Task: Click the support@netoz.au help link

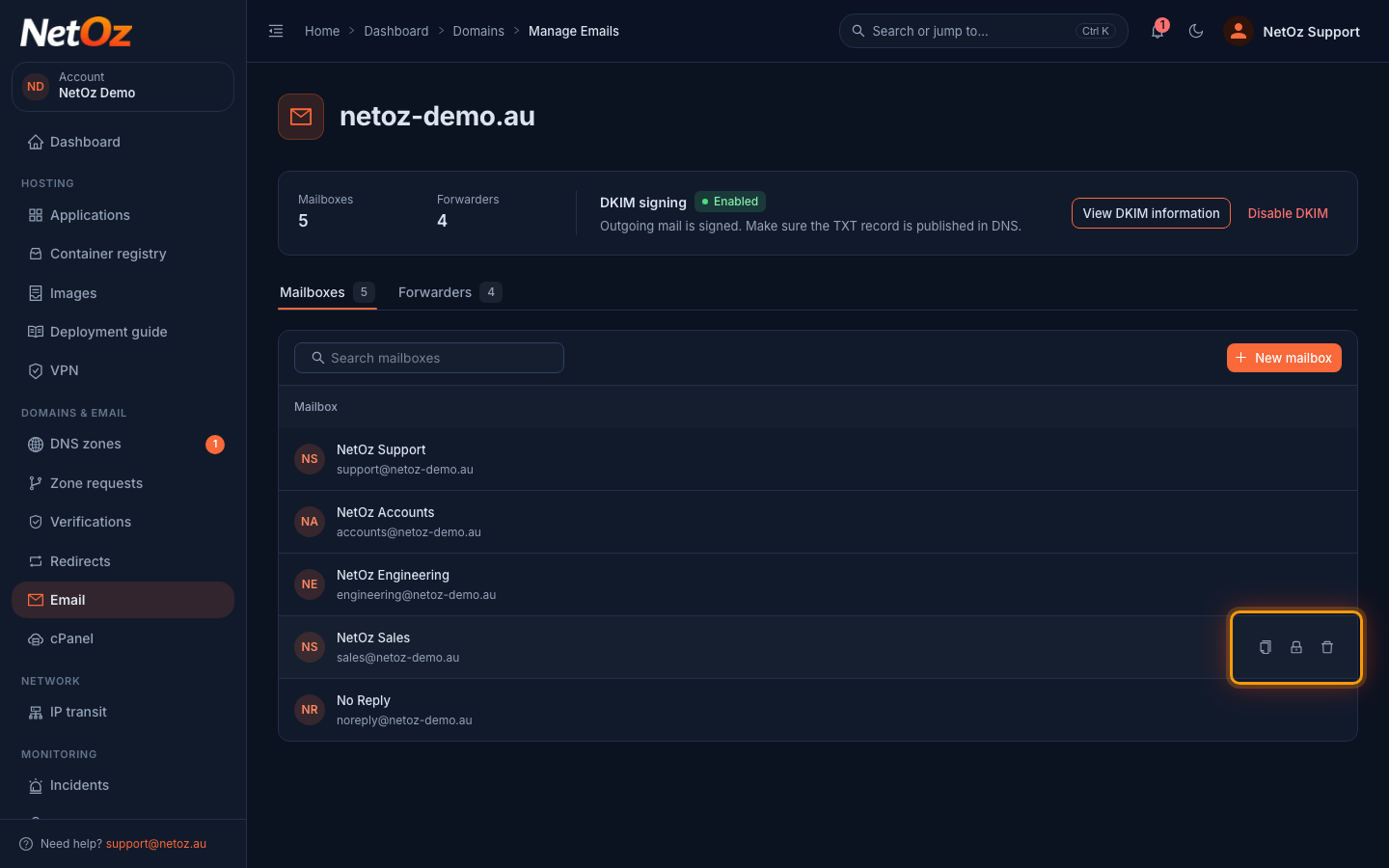Action: click(x=156, y=844)
